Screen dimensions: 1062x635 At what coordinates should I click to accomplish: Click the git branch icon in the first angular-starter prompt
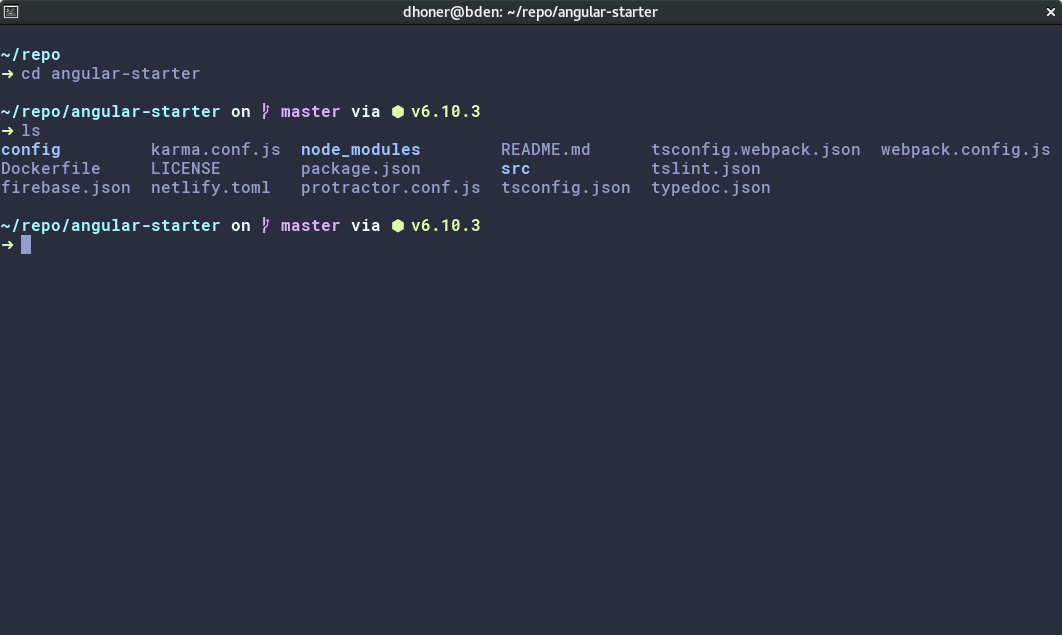point(266,112)
